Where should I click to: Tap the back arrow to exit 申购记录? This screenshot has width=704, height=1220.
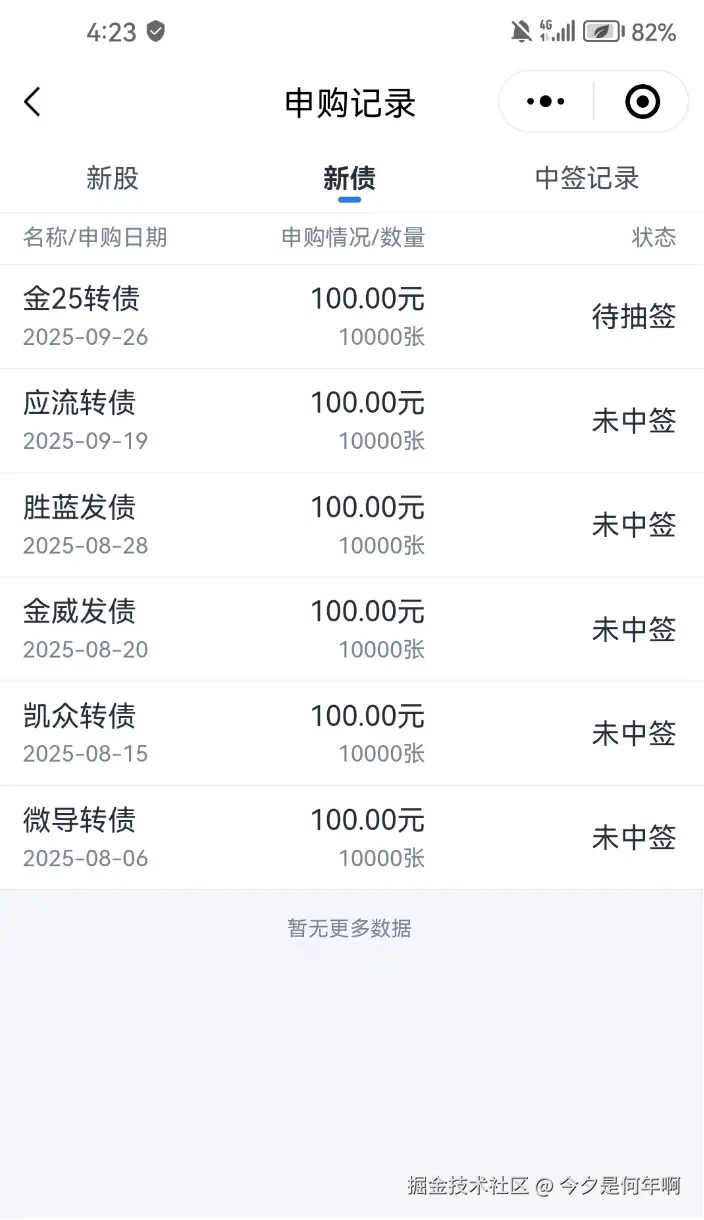(x=32, y=101)
